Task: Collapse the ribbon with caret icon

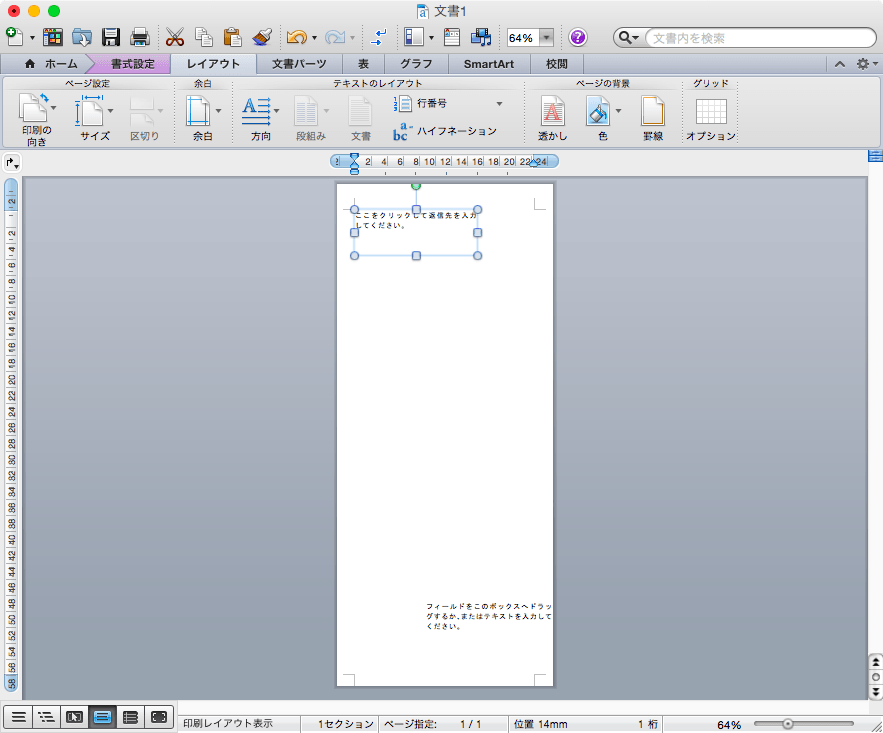Action: 840,64
